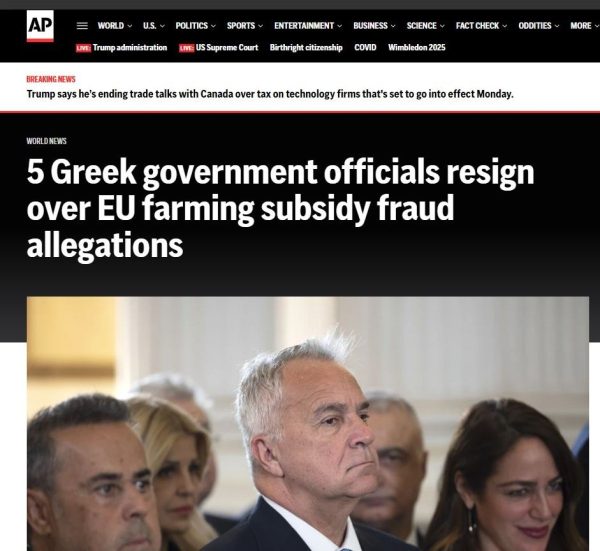The image size is (600, 551).
Task: Open the article's lead photo
Action: (x=308, y=424)
